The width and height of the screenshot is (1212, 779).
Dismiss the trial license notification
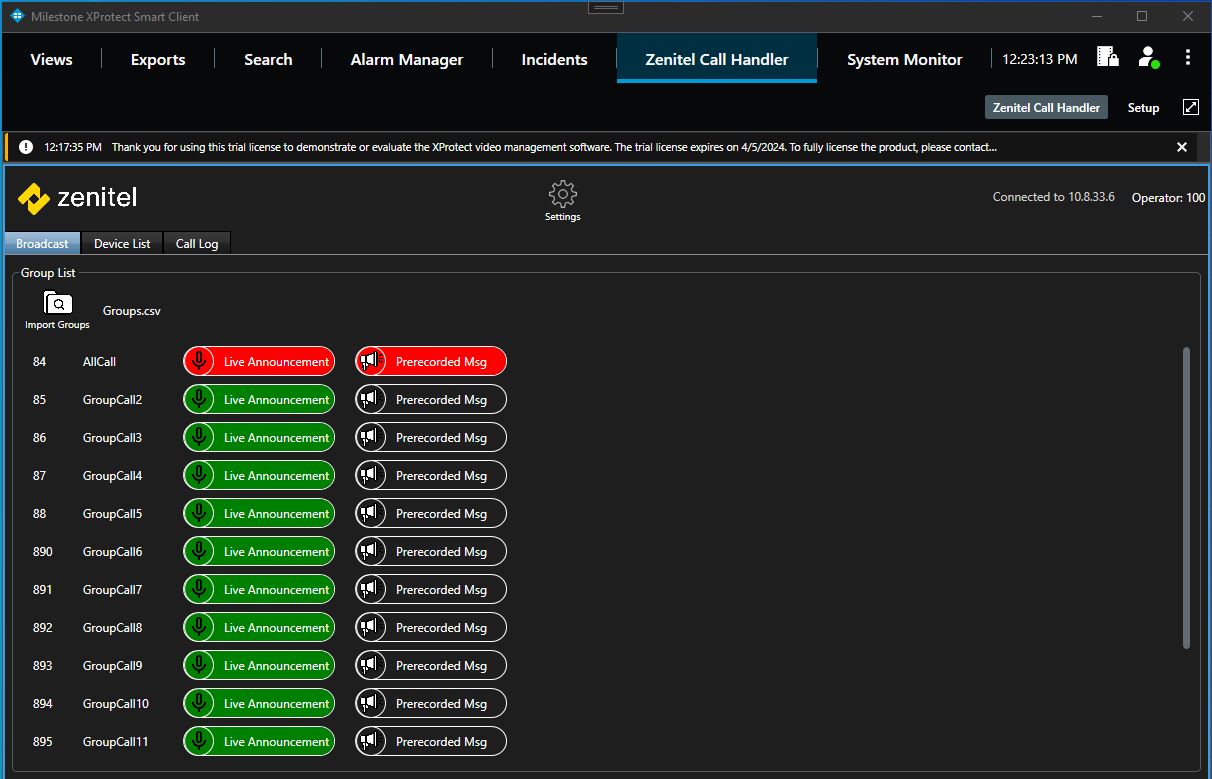(1181, 147)
